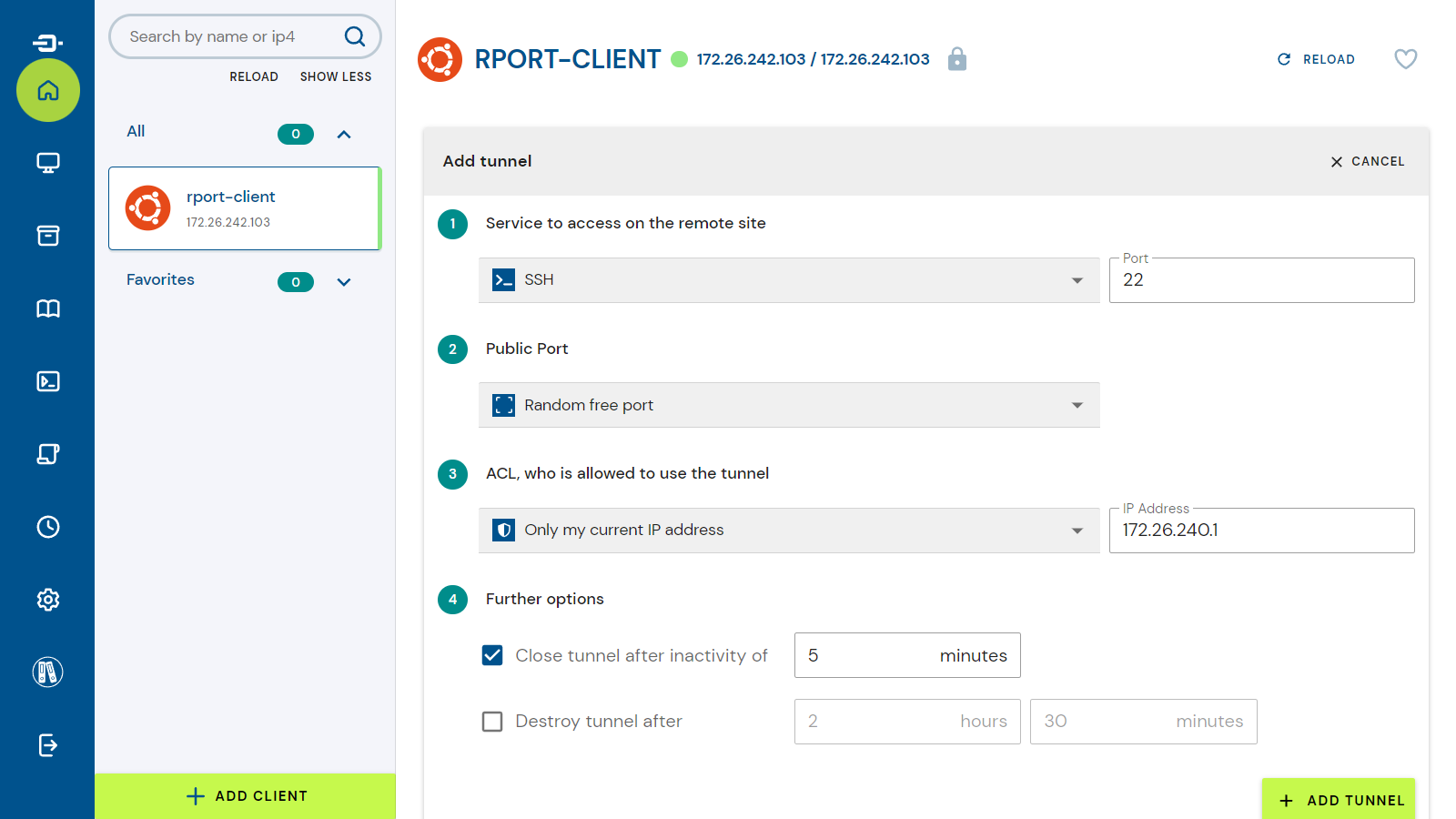Open the SSH service dropdown
Screen dimensions: 1456x819
(788, 280)
